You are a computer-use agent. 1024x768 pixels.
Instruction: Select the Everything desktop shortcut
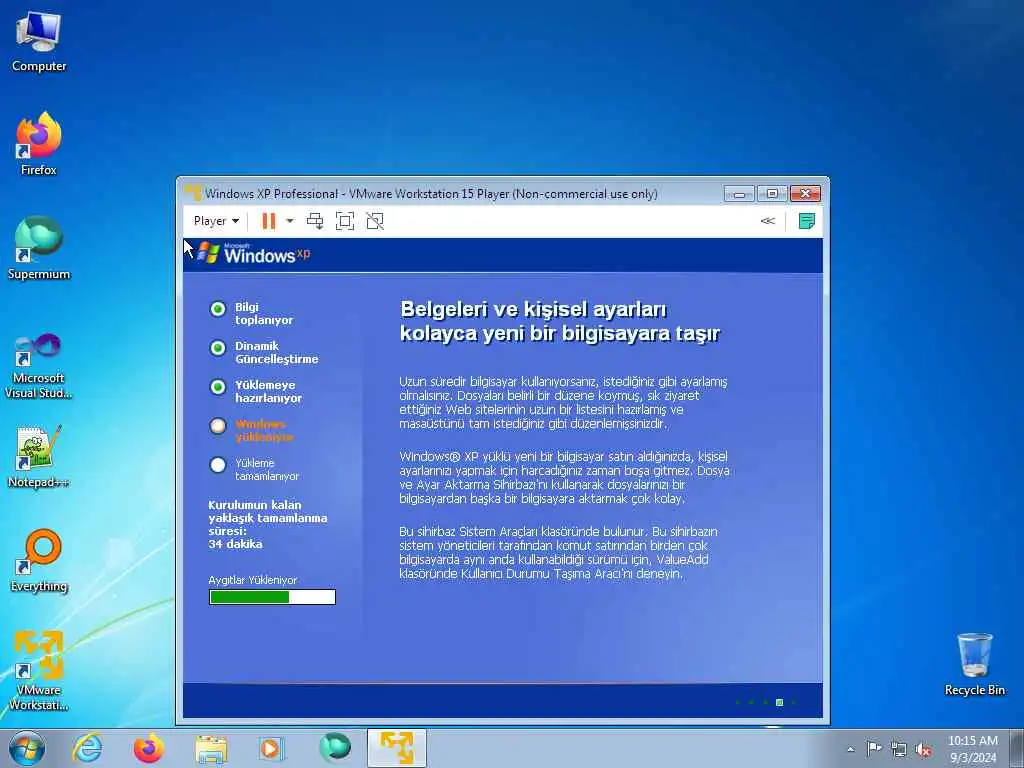(39, 560)
